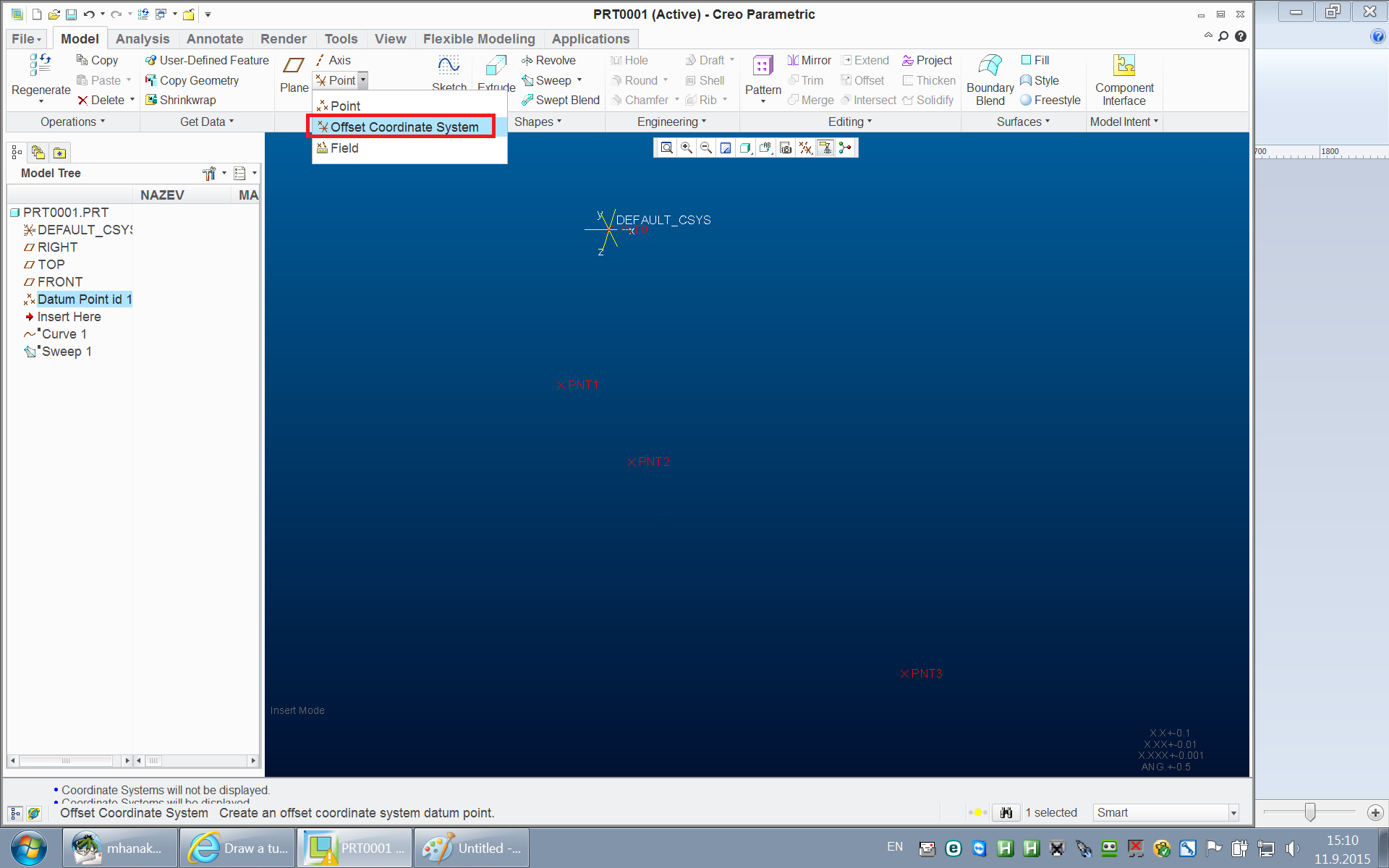
Task: Expand the Shapes group dropdown
Action: tap(538, 122)
